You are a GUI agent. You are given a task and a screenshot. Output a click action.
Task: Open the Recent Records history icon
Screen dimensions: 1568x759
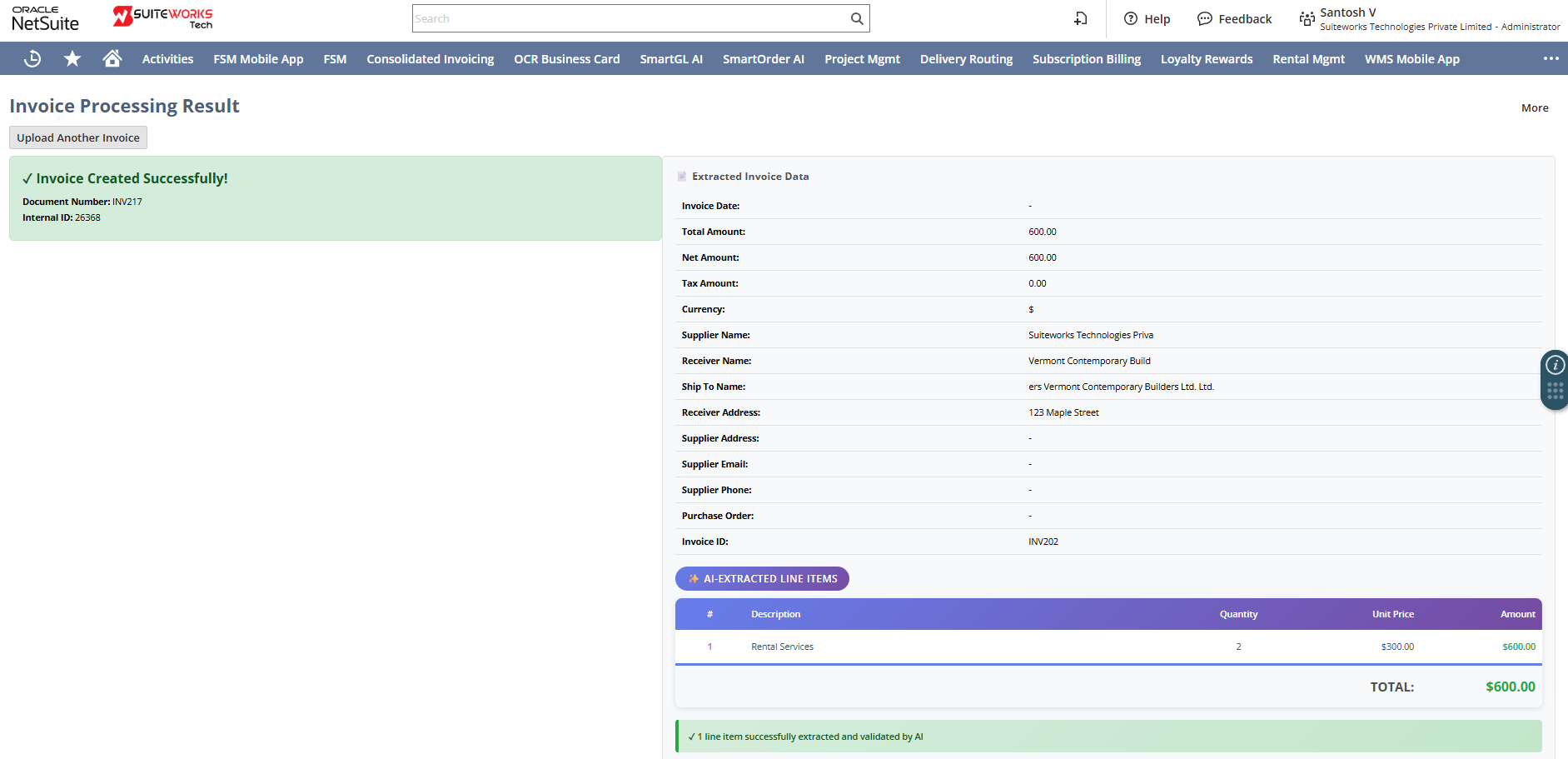tap(32, 59)
